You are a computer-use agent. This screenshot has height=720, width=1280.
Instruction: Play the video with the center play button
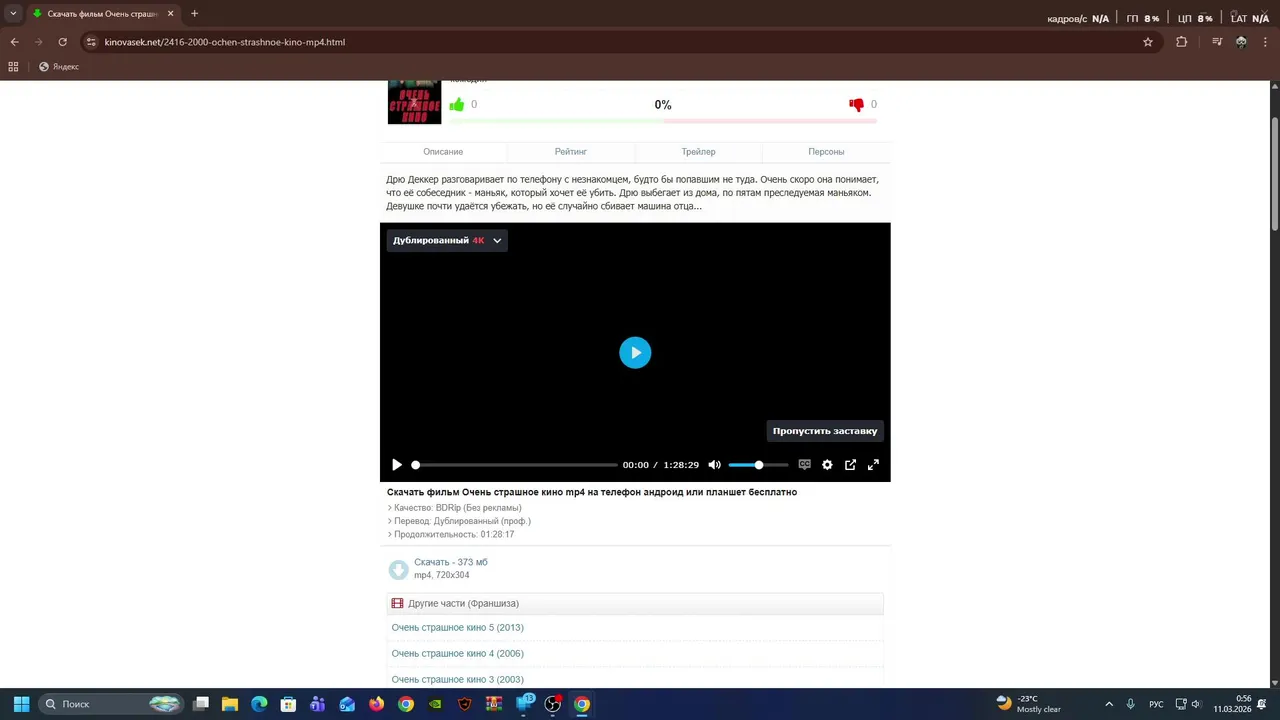pos(635,352)
